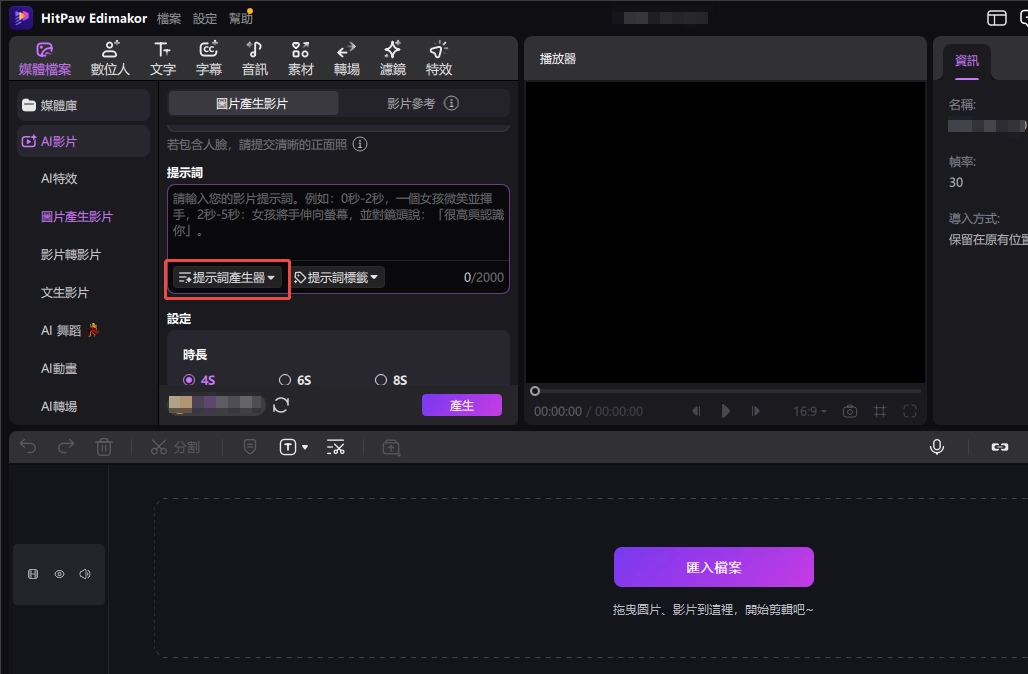Open the 數位人 digital human panel

pos(110,58)
